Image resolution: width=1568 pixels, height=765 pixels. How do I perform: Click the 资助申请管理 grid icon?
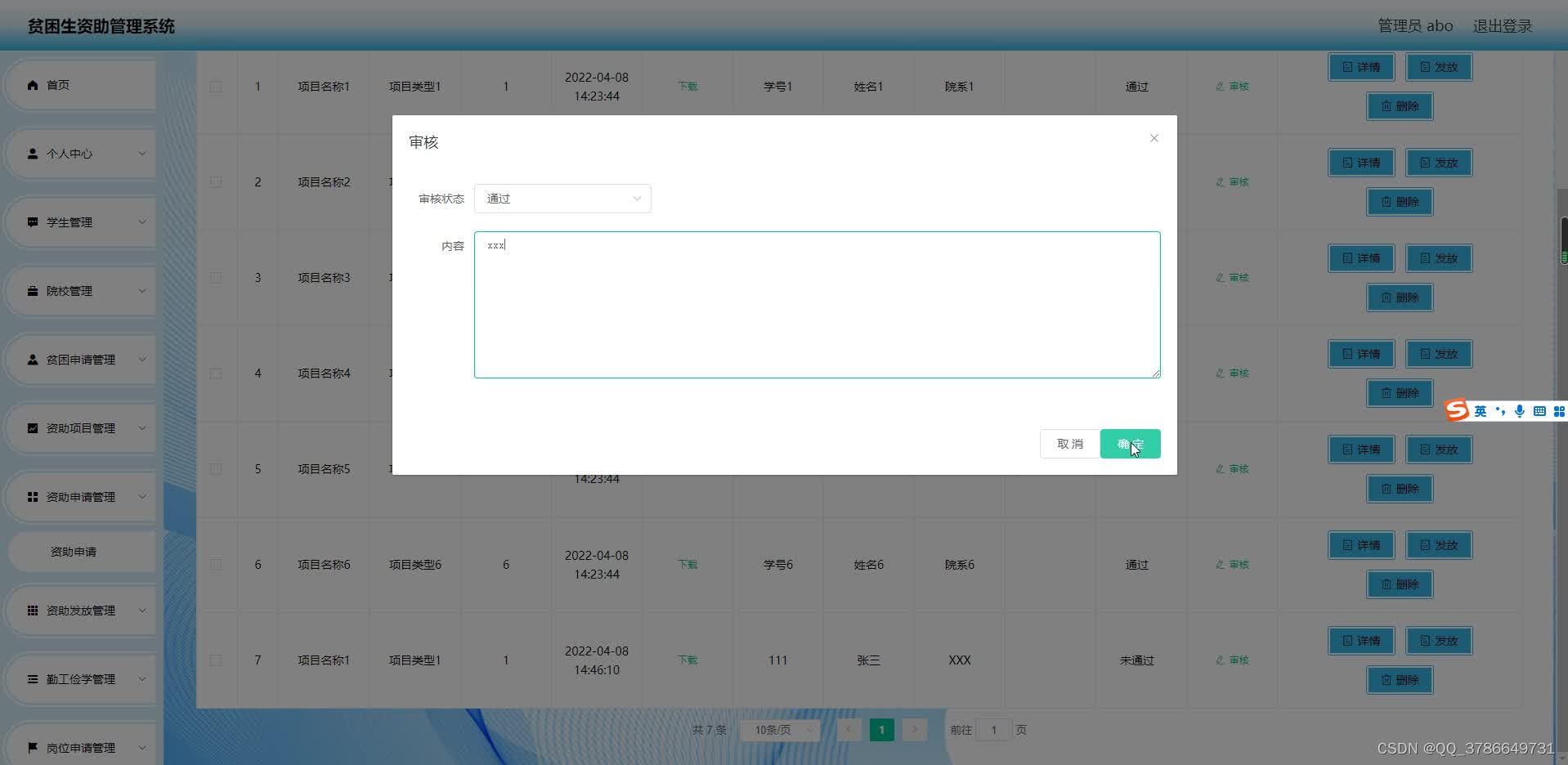click(x=33, y=497)
